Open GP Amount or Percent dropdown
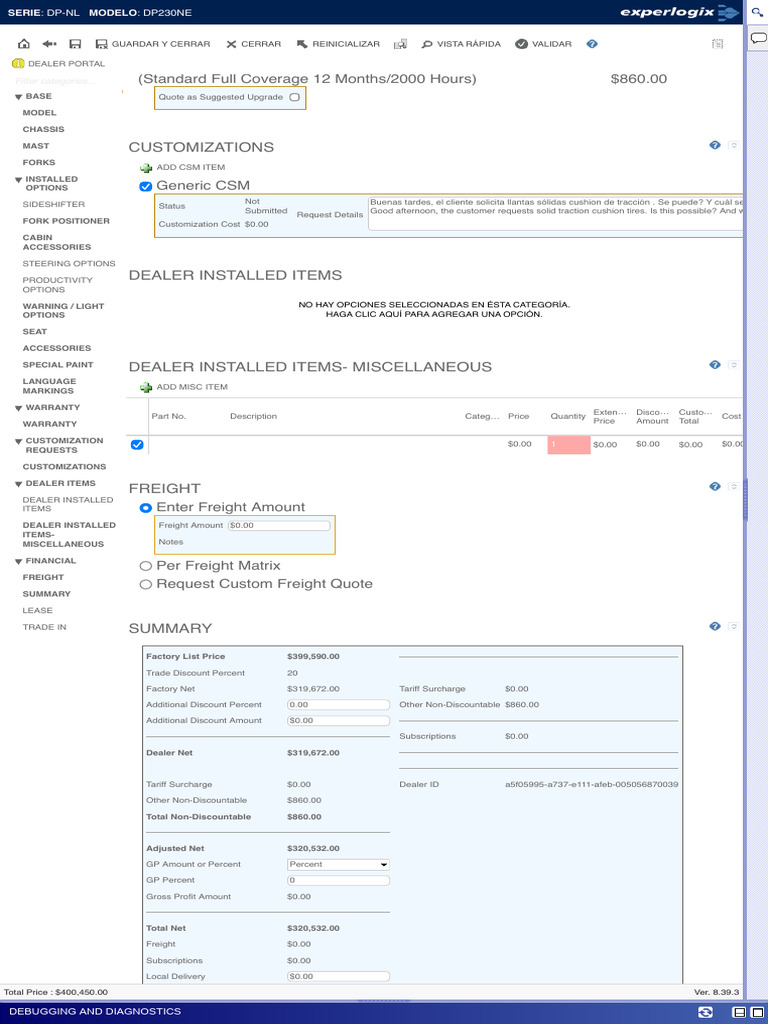Image resolution: width=768 pixels, height=1024 pixels. pos(338,865)
